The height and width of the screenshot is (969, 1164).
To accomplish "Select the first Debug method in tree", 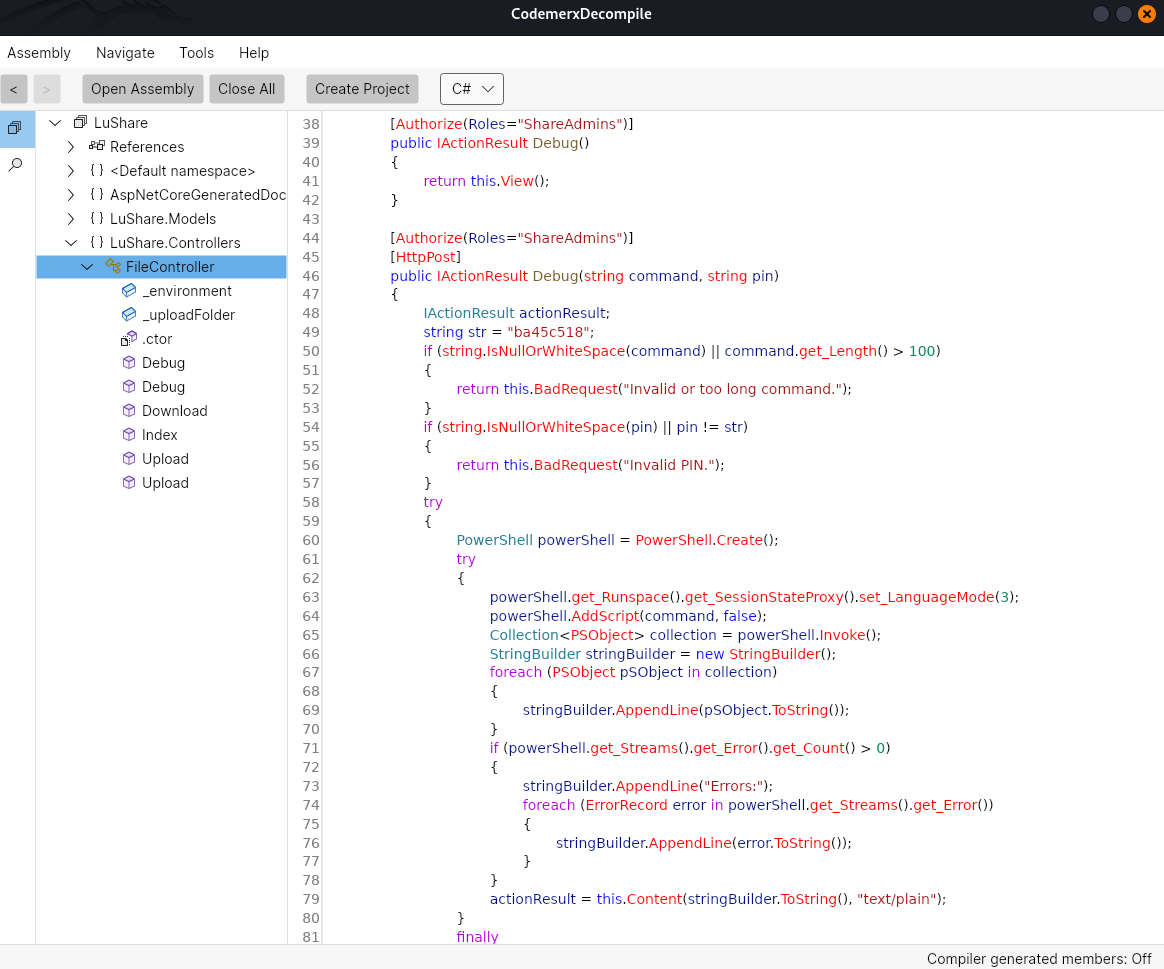I will [x=163, y=363].
